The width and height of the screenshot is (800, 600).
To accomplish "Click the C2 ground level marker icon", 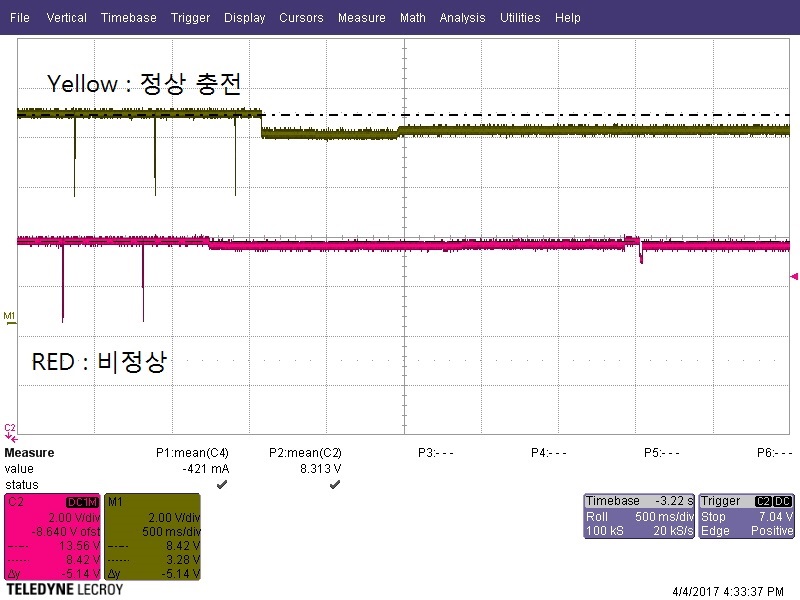I will (x=10, y=432).
